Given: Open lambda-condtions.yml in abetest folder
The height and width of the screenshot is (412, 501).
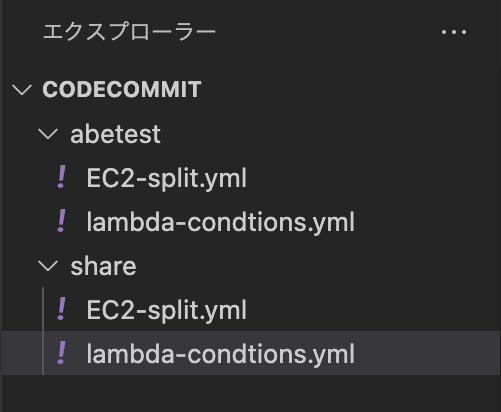Looking at the screenshot, I should click(x=220, y=222).
